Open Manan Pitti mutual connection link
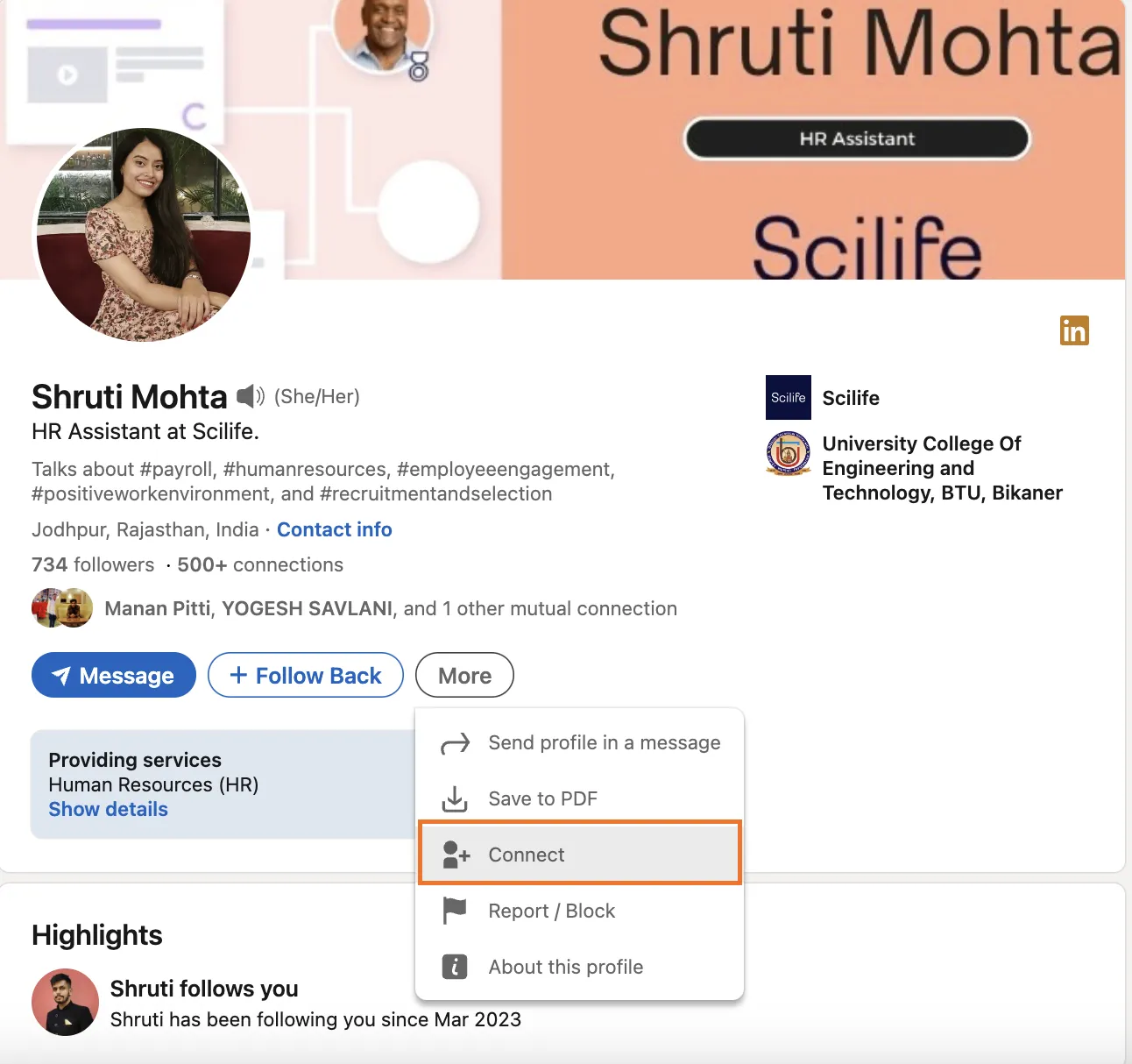Image resolution: width=1132 pixels, height=1064 pixels. [x=158, y=608]
